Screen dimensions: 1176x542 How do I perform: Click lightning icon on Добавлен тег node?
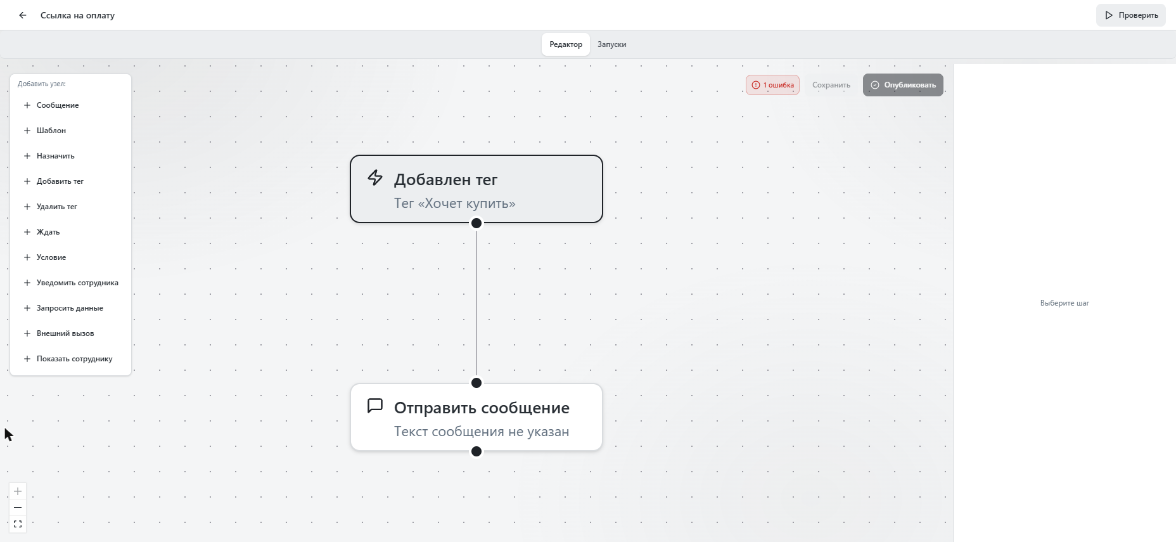pos(375,178)
